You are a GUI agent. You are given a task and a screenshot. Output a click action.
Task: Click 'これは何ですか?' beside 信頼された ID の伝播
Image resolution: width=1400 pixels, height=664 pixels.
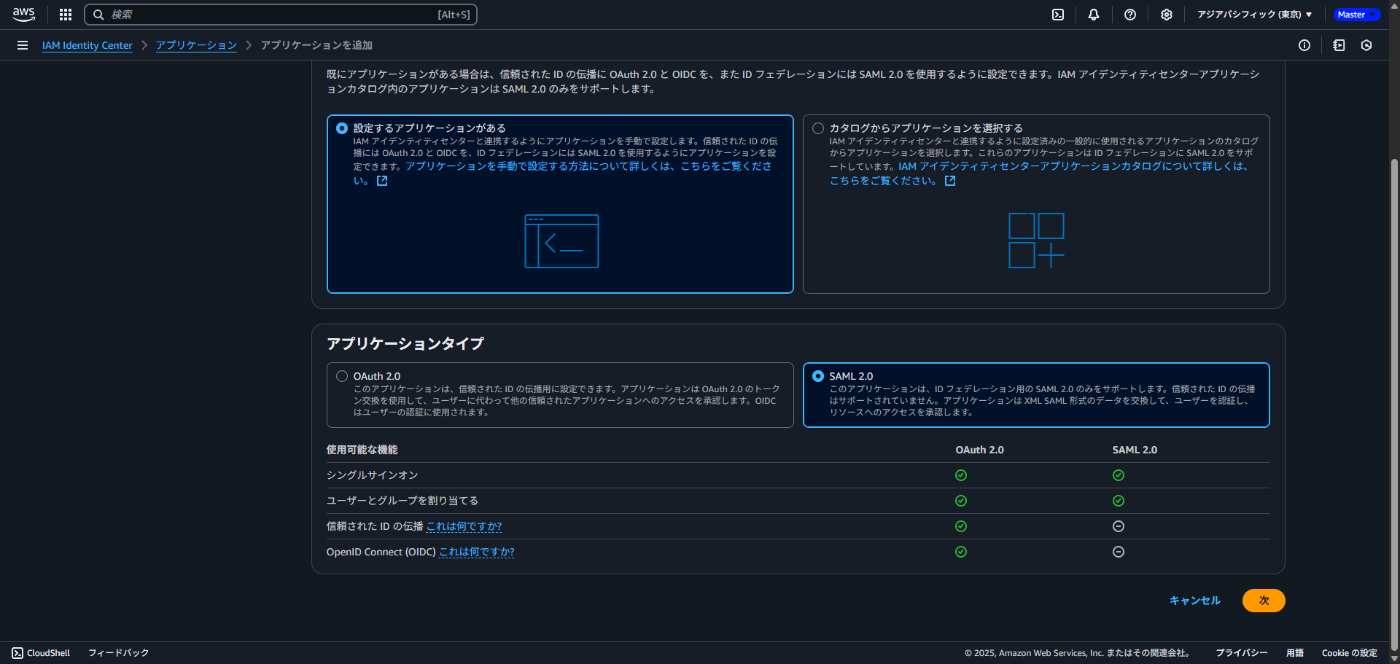(464, 526)
